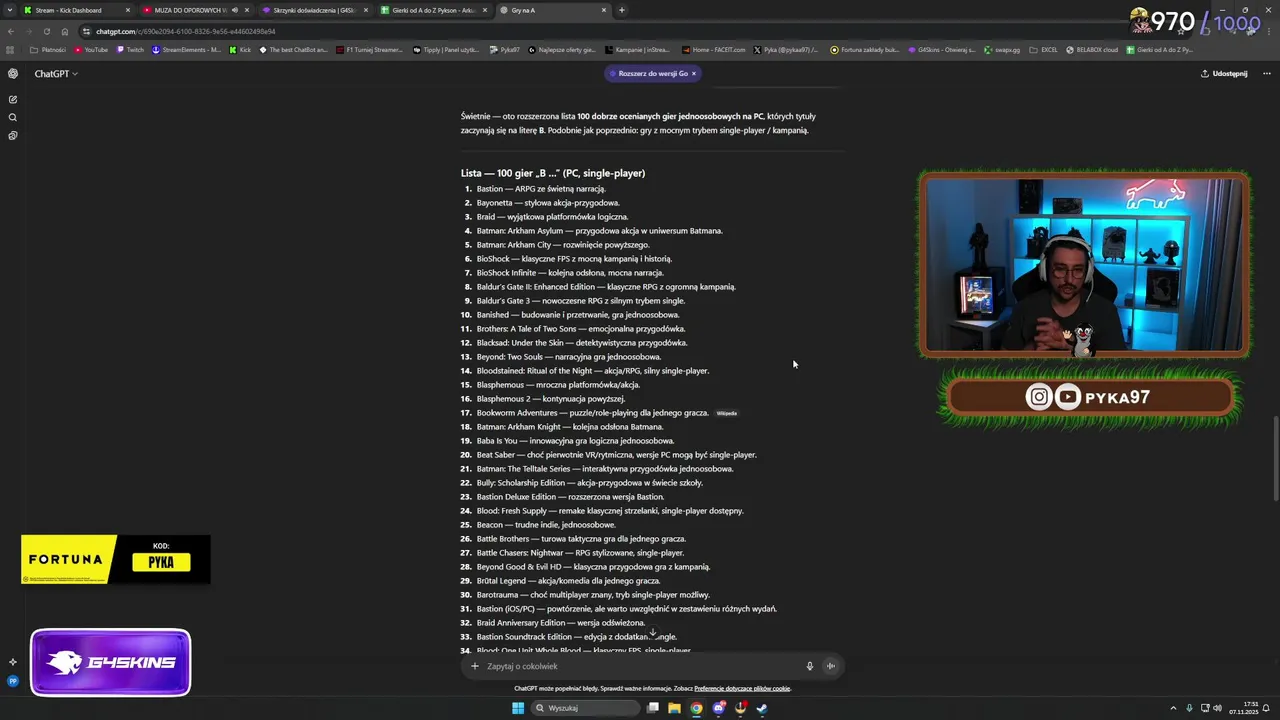Click the microphone dictation icon in prompt
1280x720 pixels.
click(x=810, y=666)
